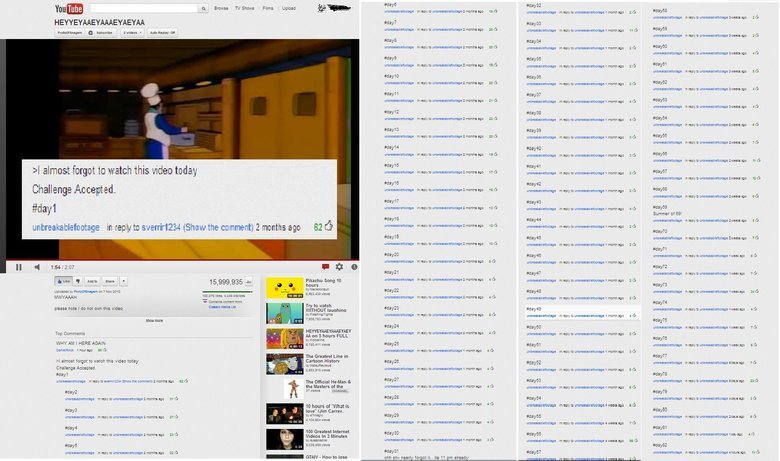Screen dimensions: 780x461
Task: Click the highlighted #day49 comment row
Action: tap(581, 312)
